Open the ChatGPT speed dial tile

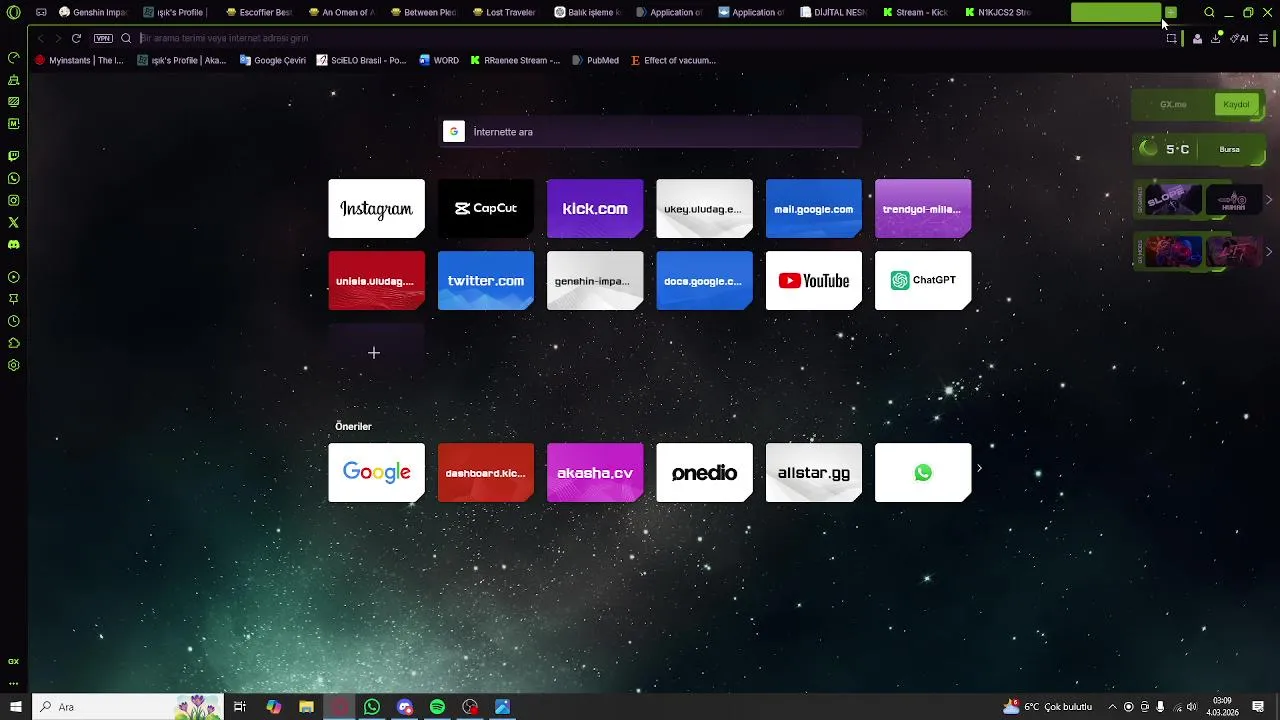[923, 281]
